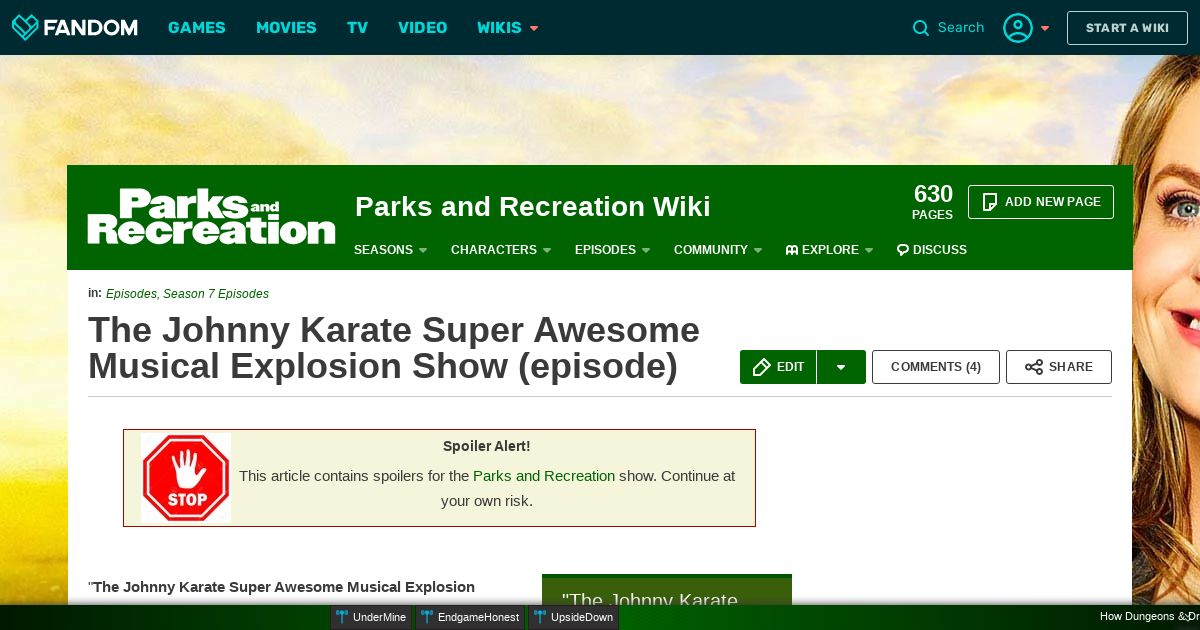Click the UpsideDown pin icon
The width and height of the screenshot is (1200, 630).
coord(540,617)
